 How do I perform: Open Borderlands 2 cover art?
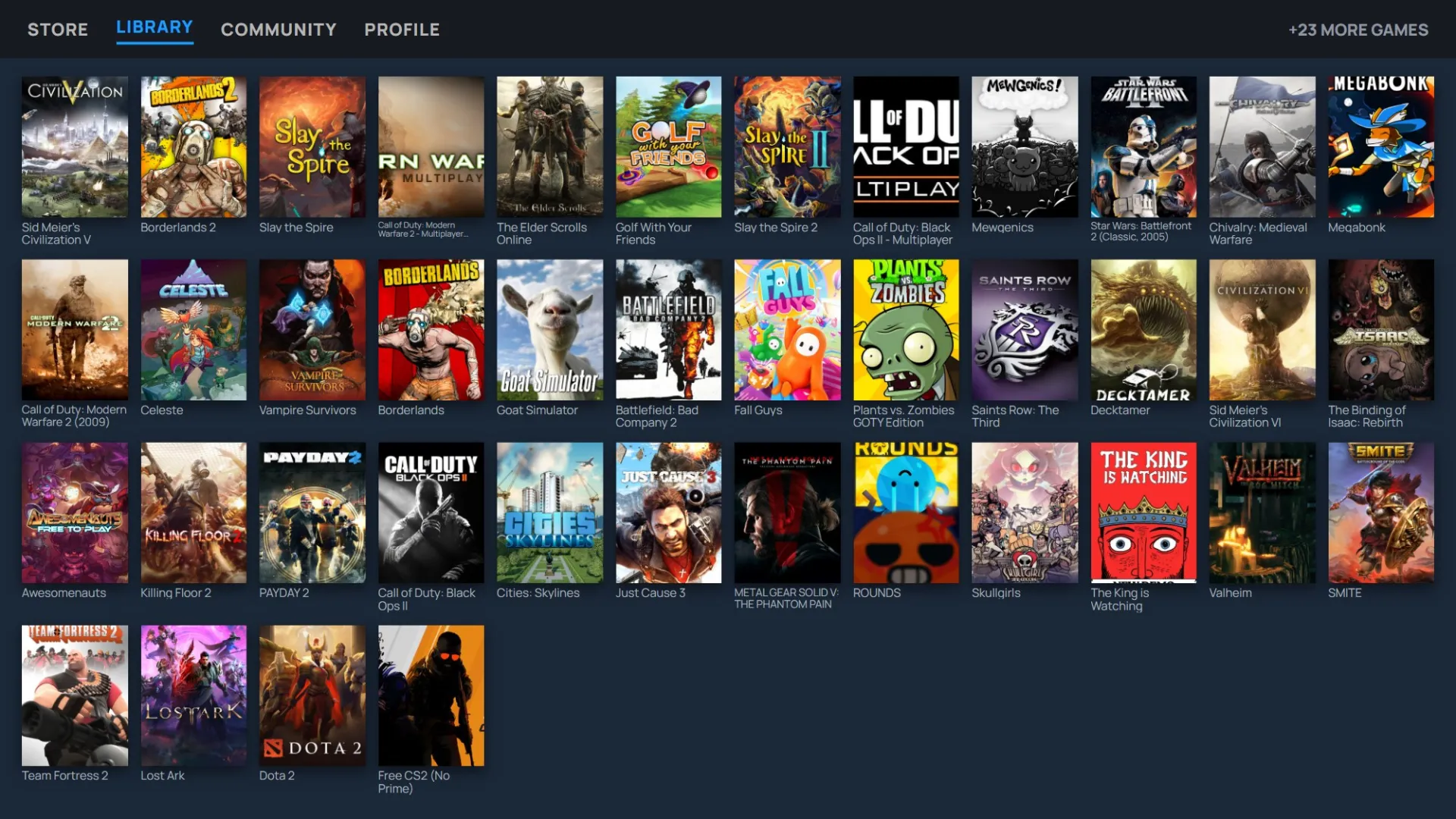pyautogui.click(x=193, y=146)
